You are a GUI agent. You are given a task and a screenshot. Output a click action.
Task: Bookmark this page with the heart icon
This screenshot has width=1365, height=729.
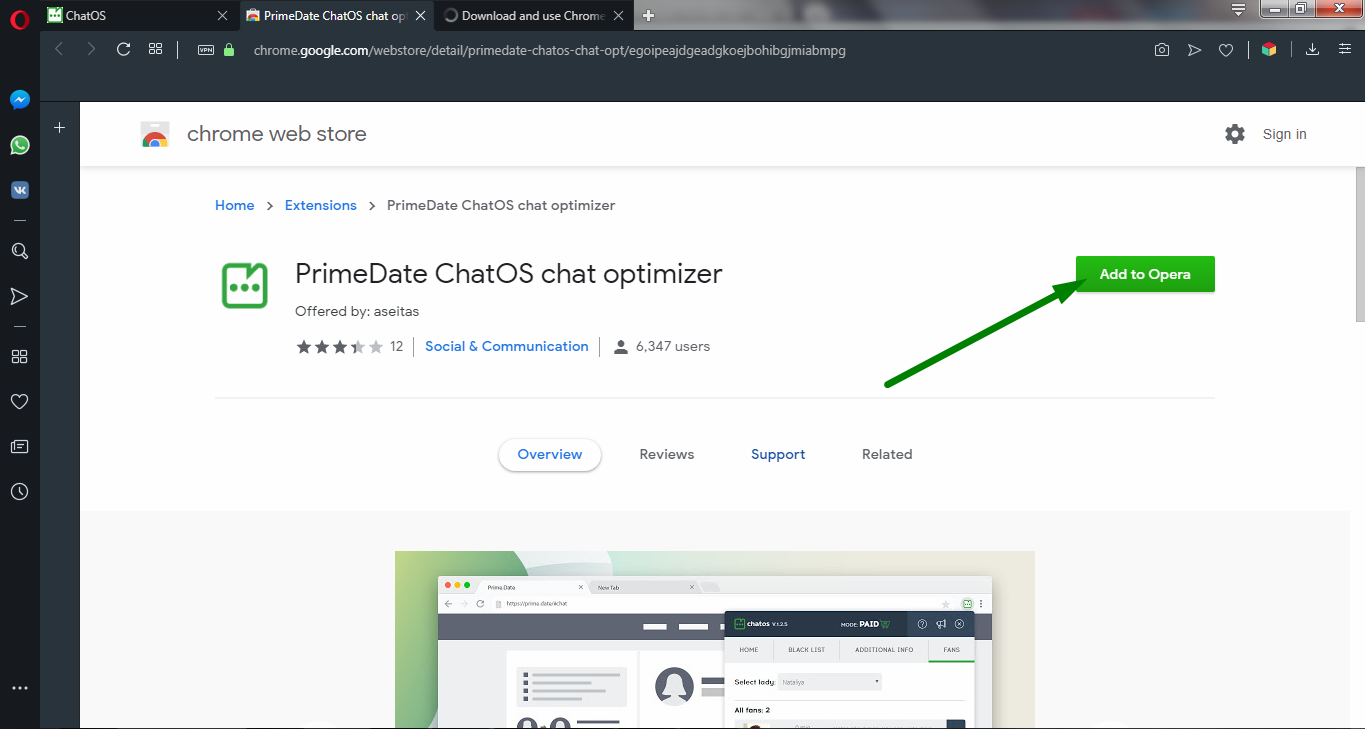(x=1226, y=50)
